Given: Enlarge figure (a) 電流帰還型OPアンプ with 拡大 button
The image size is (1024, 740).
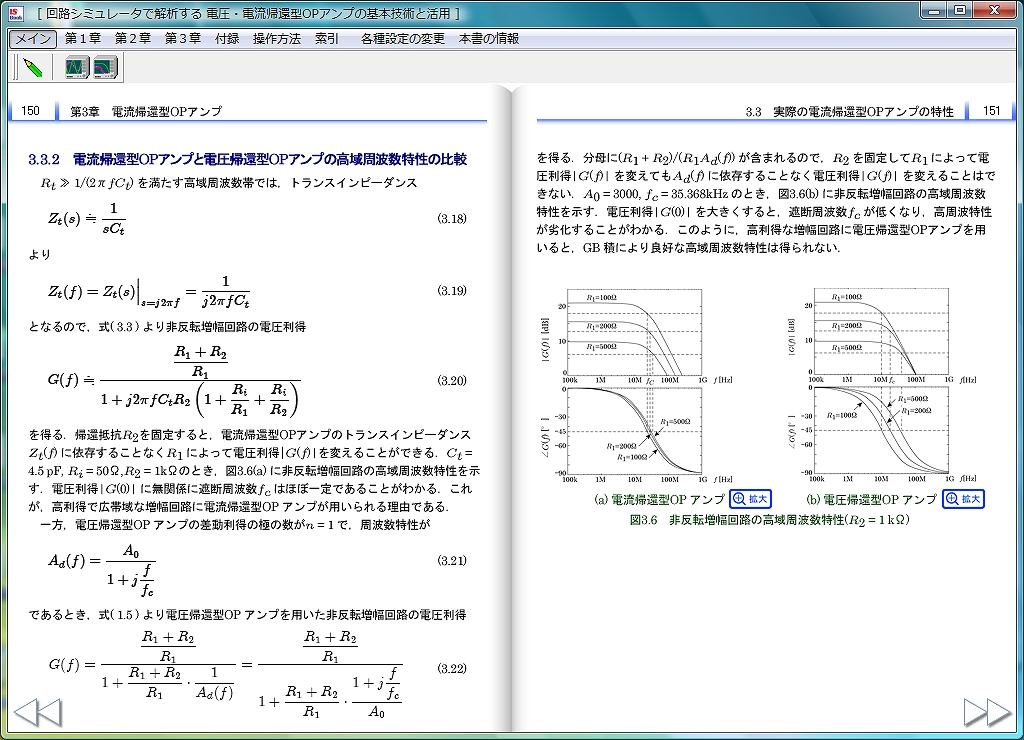Looking at the screenshot, I should [750, 499].
